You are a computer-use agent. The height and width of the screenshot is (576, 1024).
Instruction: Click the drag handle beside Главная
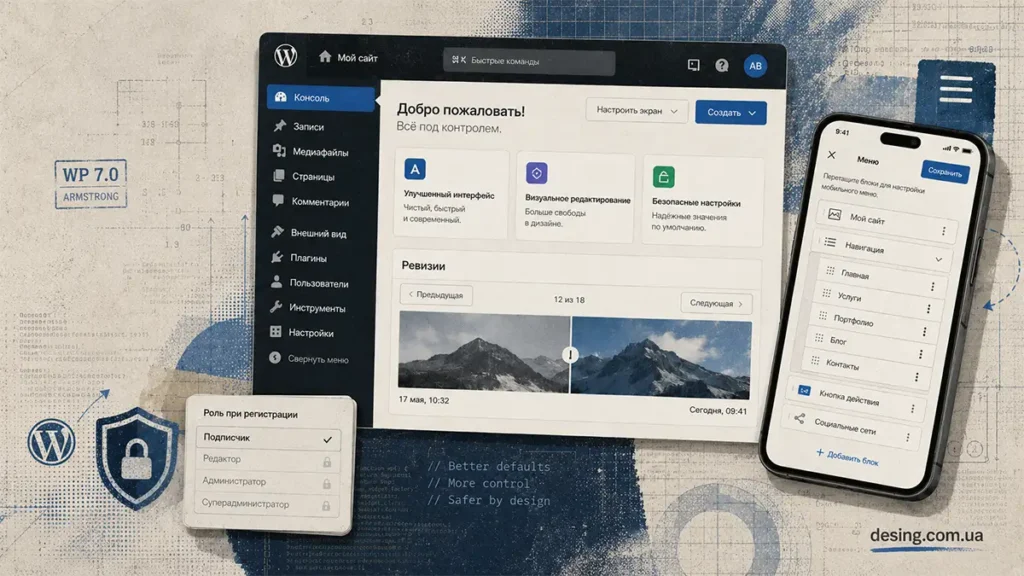point(831,270)
